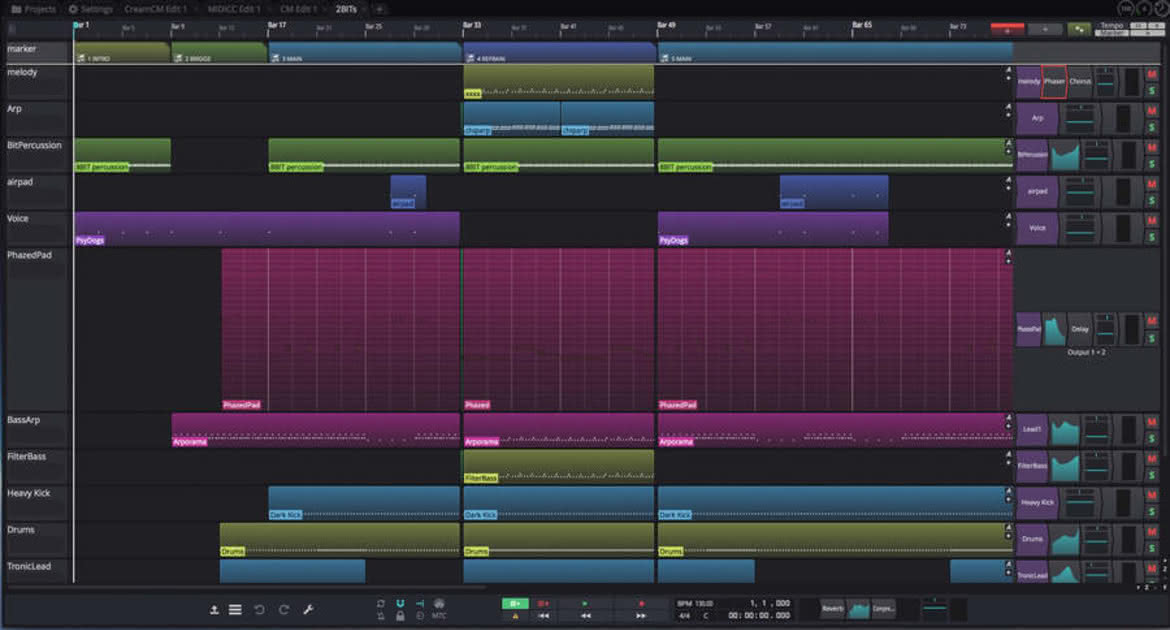Click the green add-track button at top right
The height and width of the screenshot is (630, 1170).
(1079, 29)
